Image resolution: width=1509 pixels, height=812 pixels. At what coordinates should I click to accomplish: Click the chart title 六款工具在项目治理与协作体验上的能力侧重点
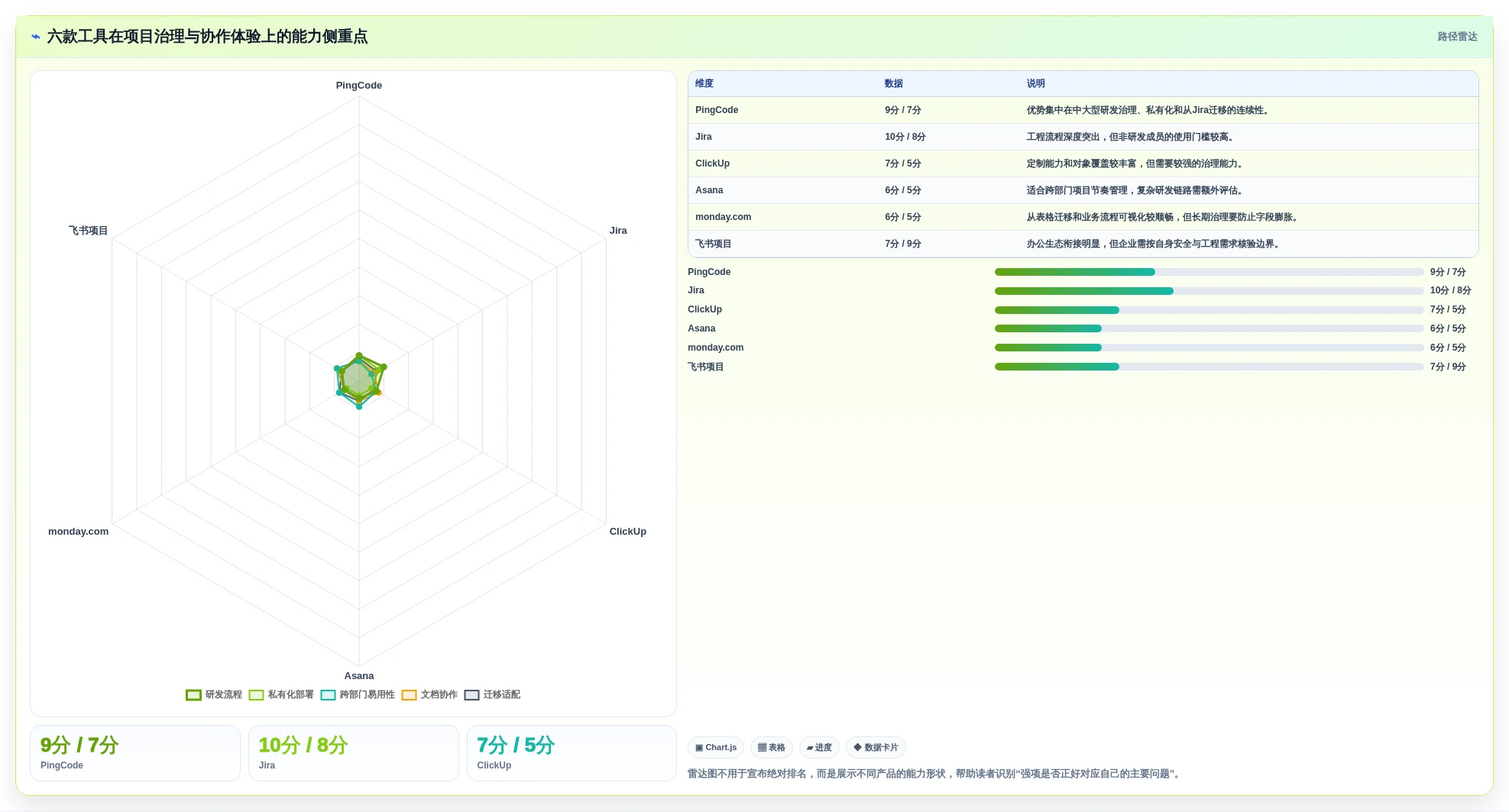pyautogui.click(x=207, y=37)
